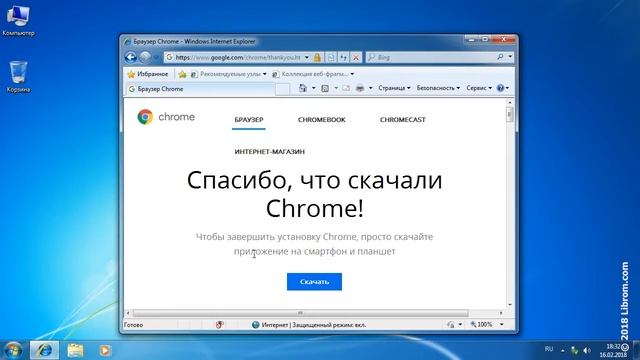Click the vertical scrollbar down arrow
The image size is (640, 360).
pyautogui.click(x=509, y=305)
